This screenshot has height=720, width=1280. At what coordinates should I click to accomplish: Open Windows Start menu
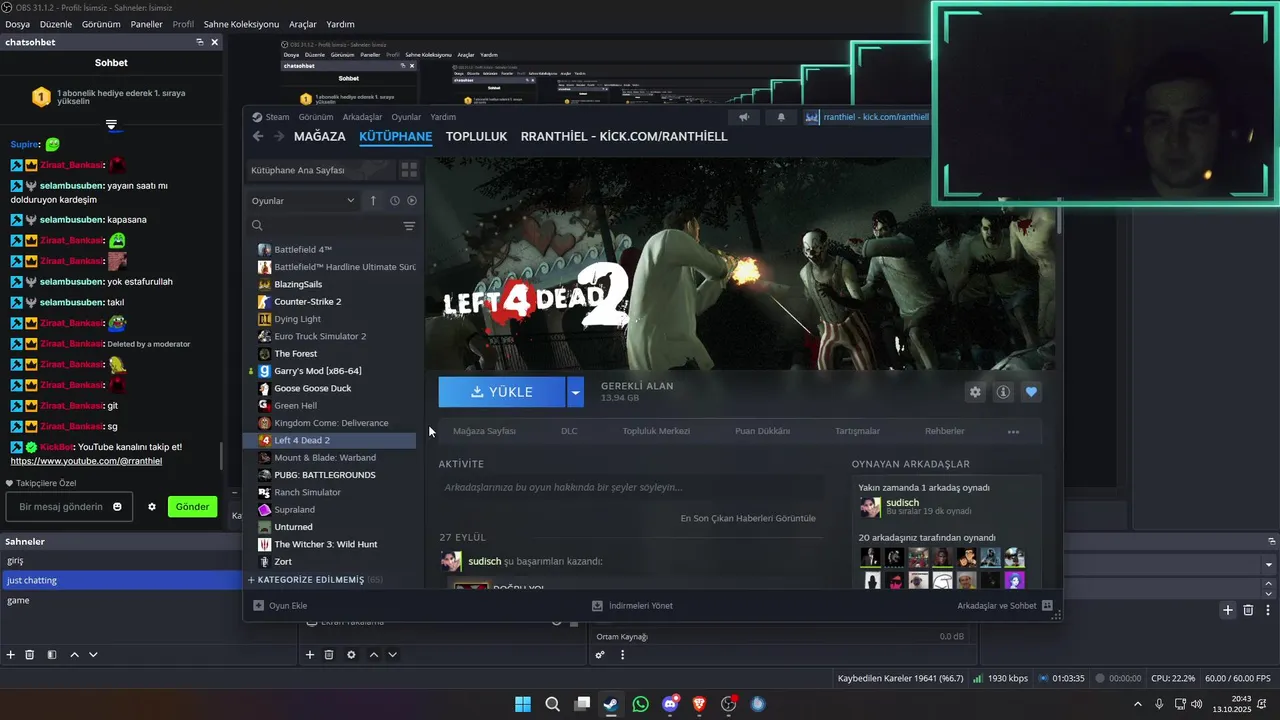(x=523, y=704)
